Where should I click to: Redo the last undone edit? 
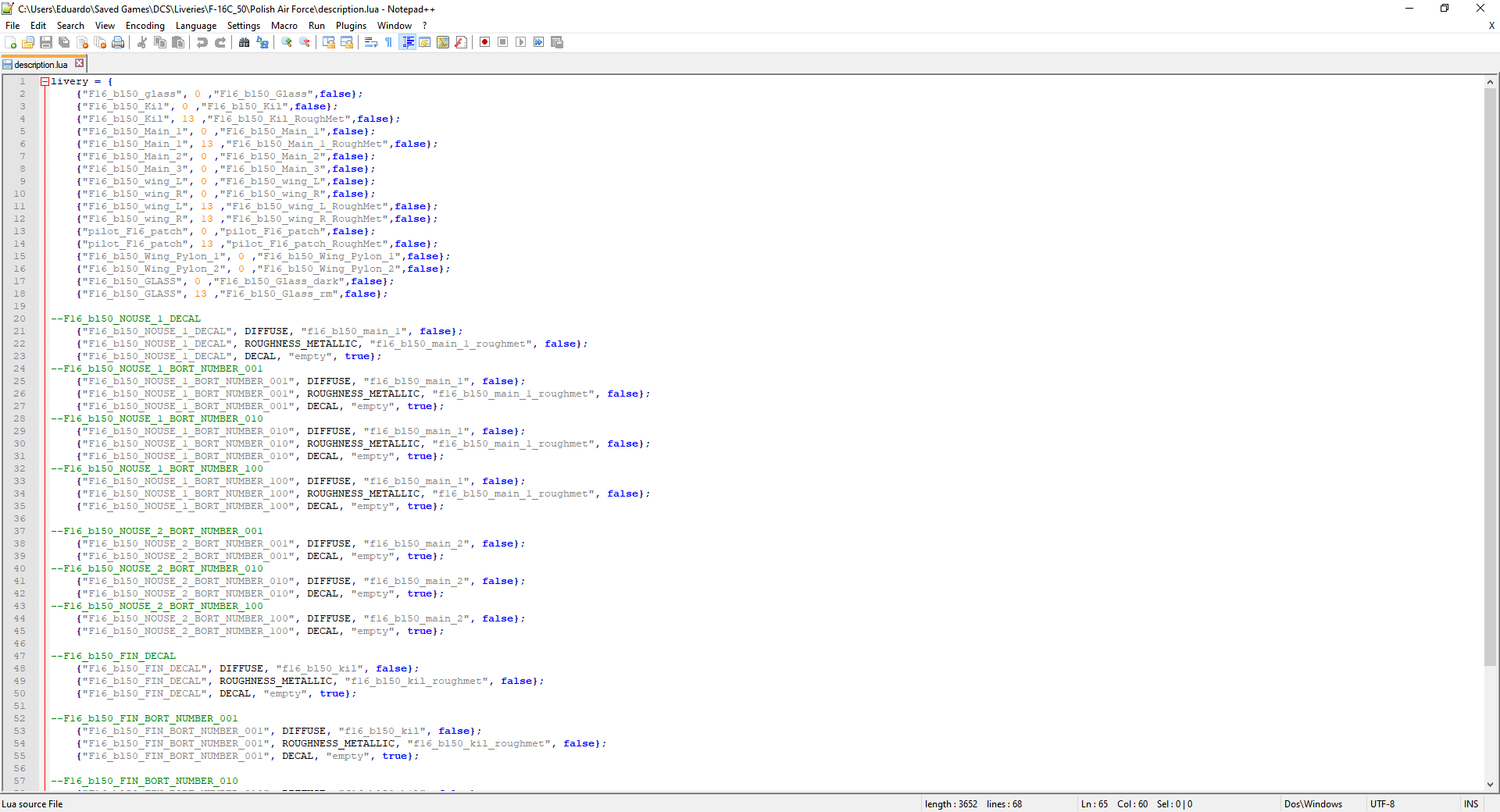pos(220,42)
